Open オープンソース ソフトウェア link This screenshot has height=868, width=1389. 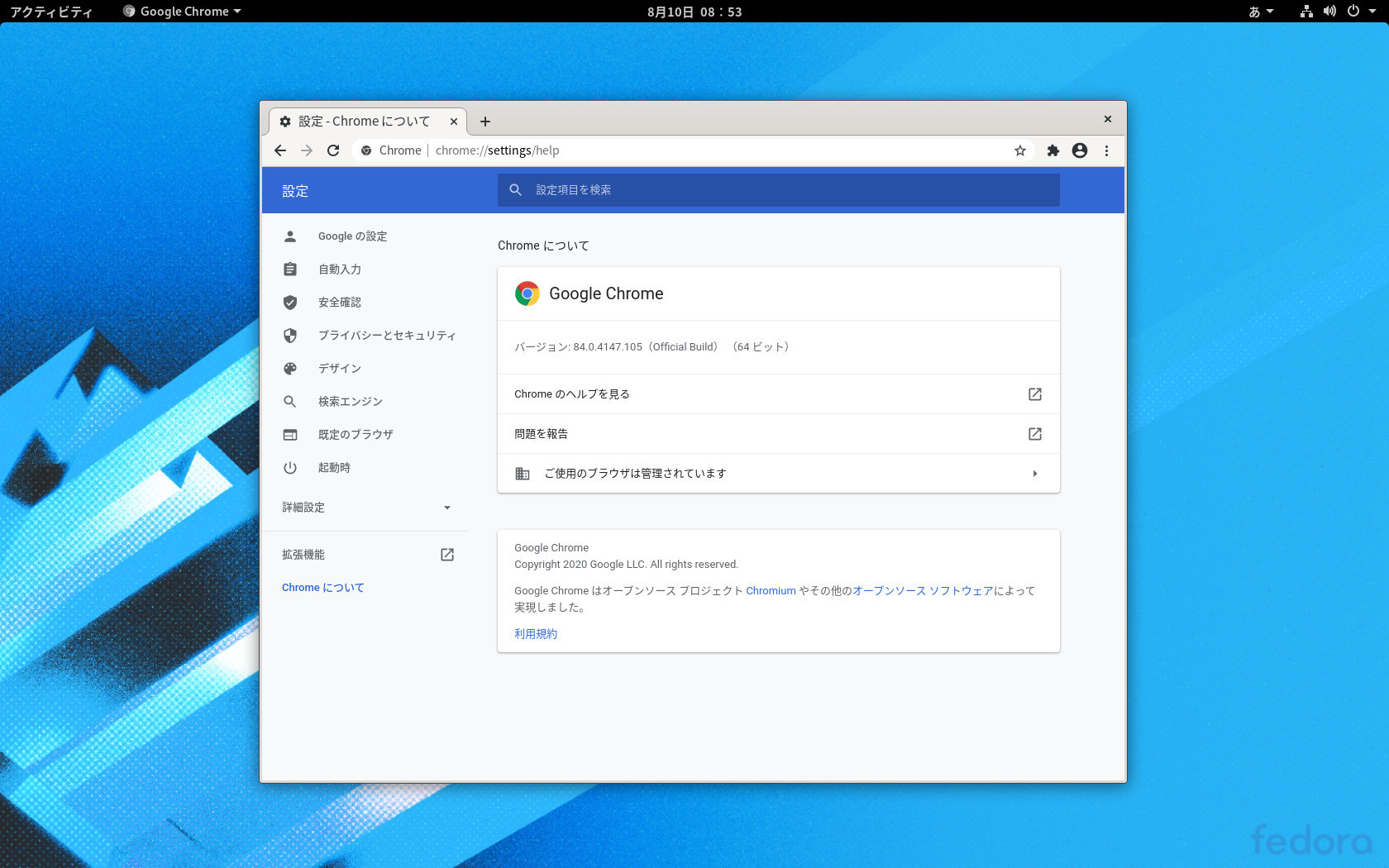923,591
